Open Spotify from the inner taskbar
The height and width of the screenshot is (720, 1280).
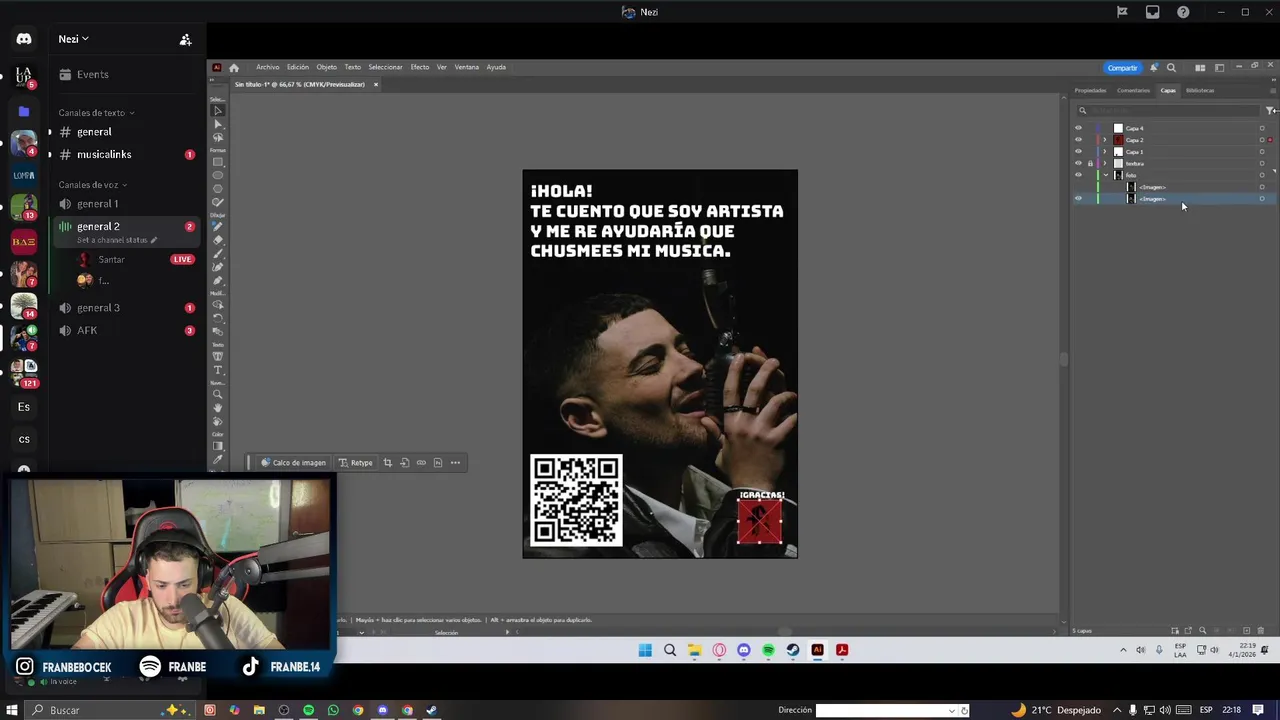(x=768, y=650)
